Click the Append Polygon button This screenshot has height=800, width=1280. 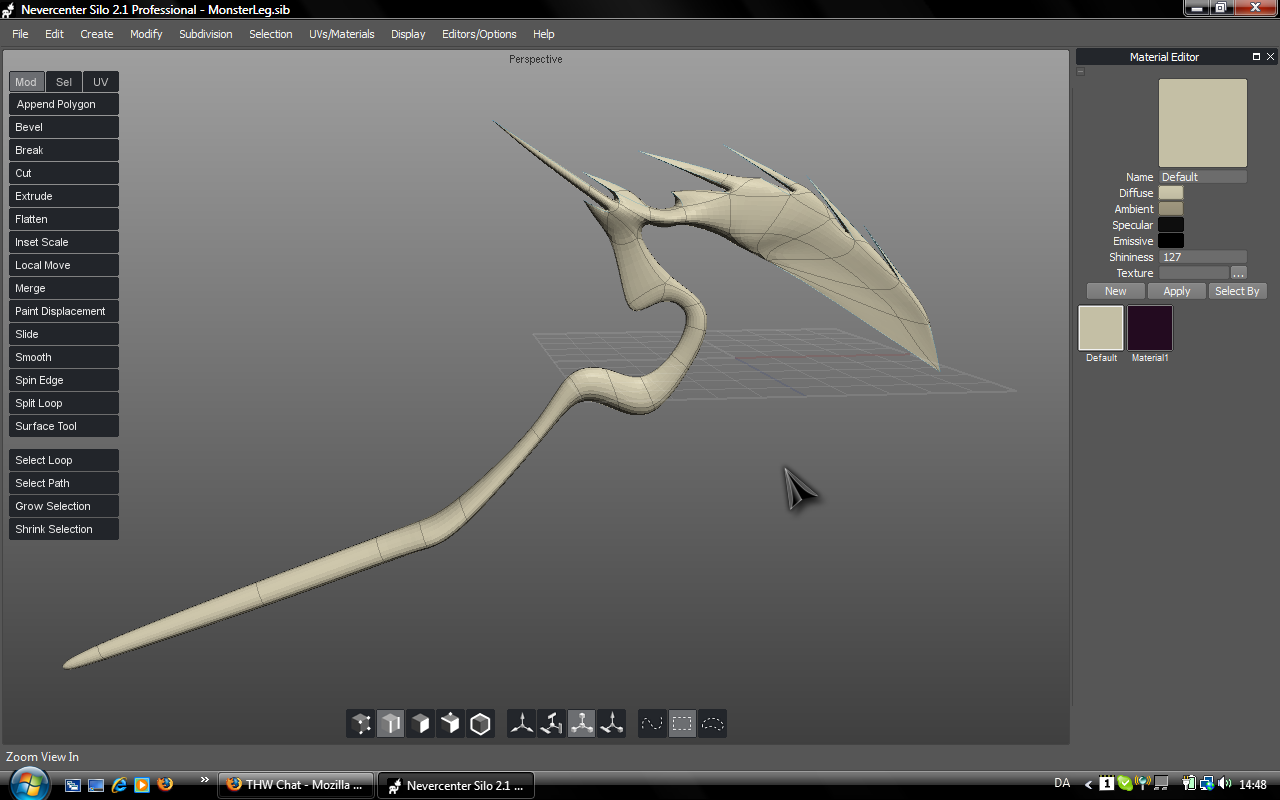[64, 104]
